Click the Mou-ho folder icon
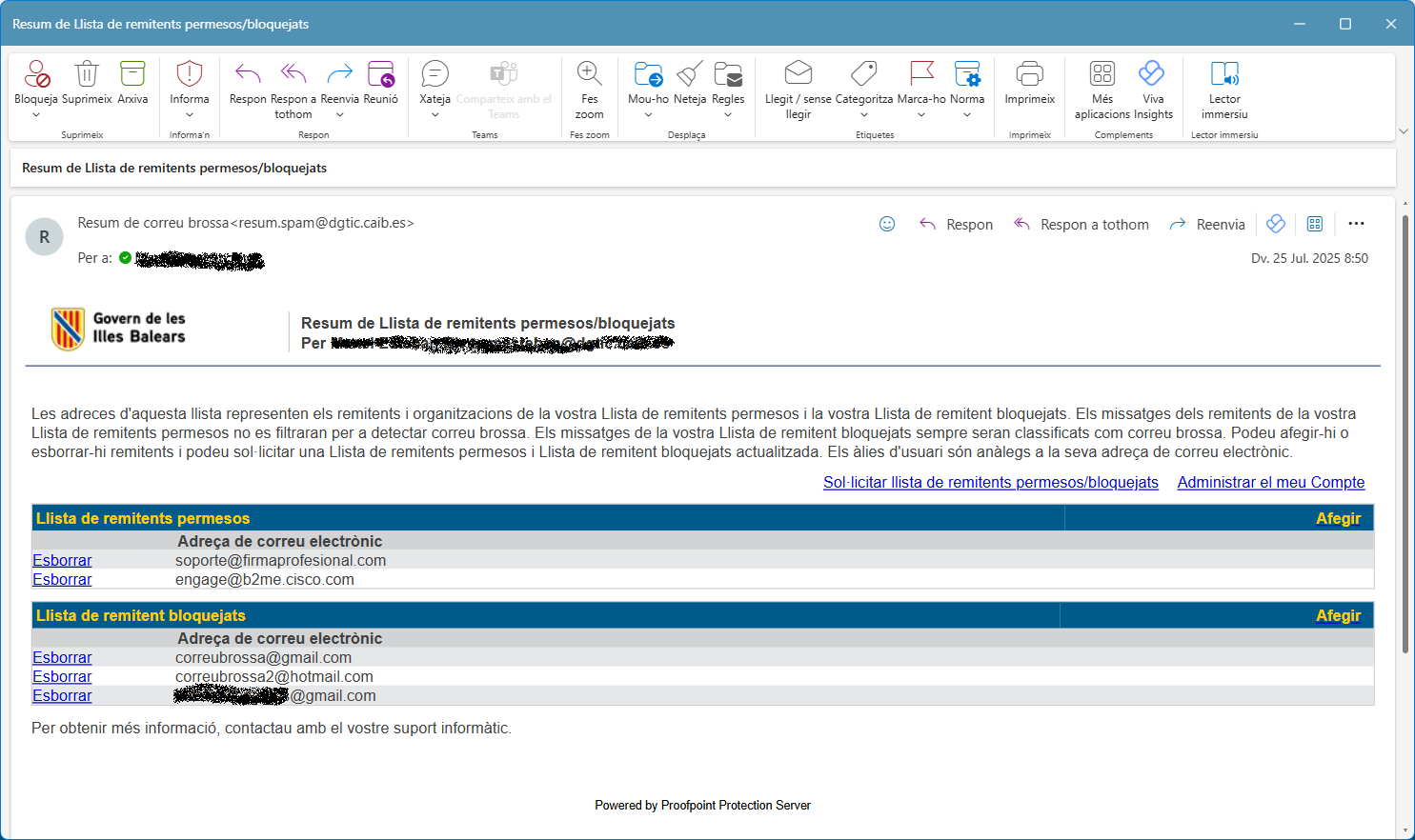Image resolution: width=1415 pixels, height=840 pixels. pos(648,74)
